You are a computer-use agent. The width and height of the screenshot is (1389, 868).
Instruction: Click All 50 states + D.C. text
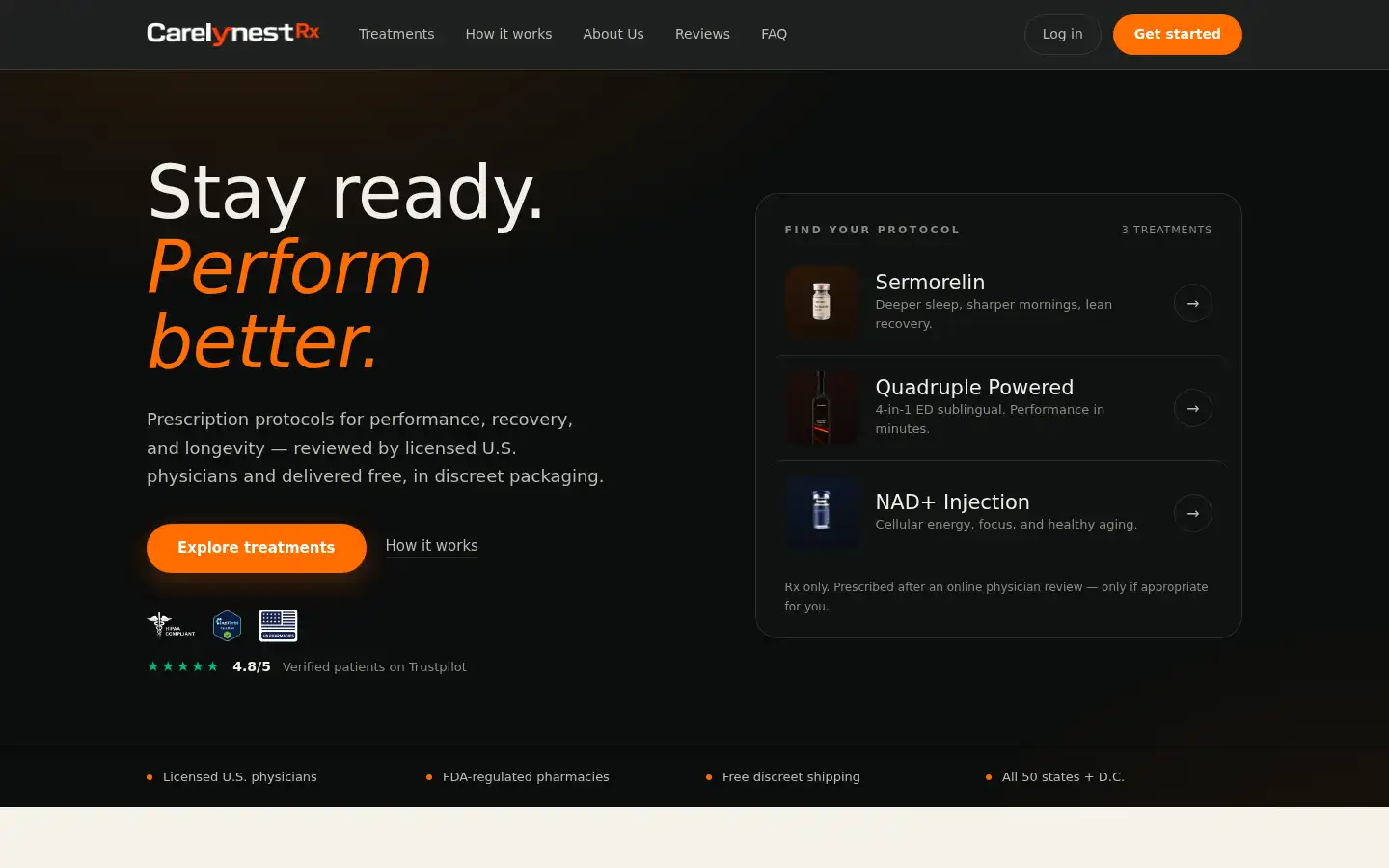(1063, 776)
